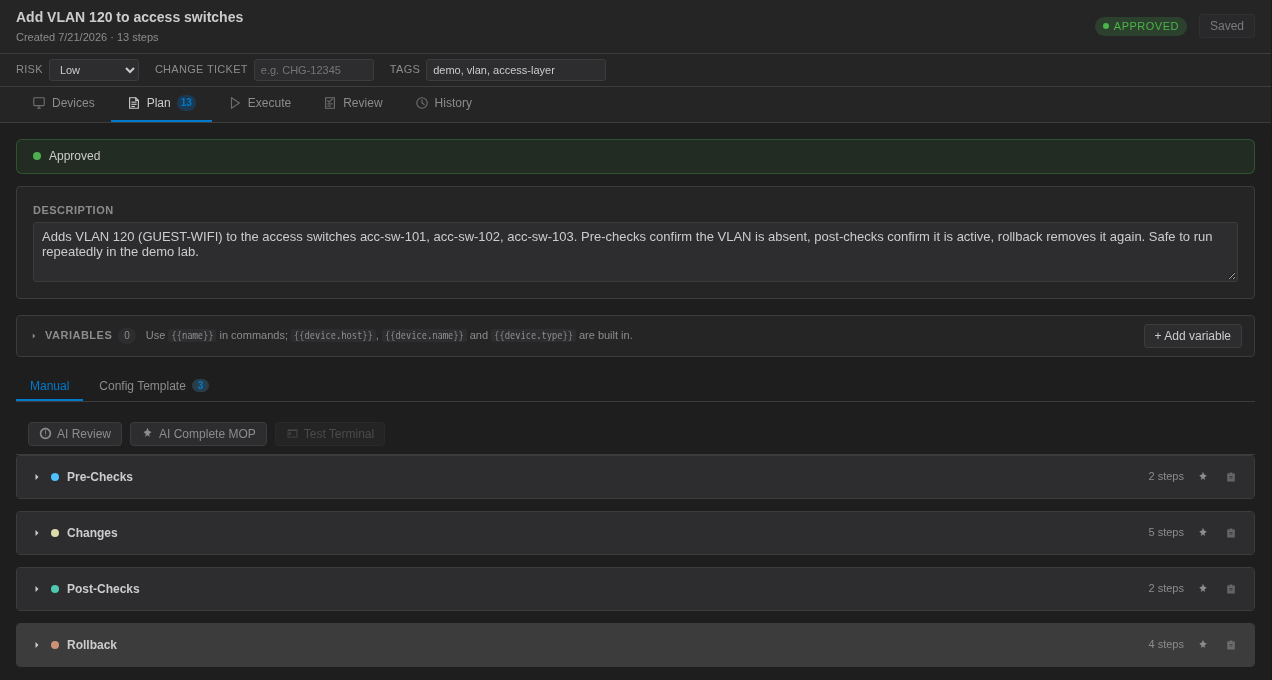Click the Change Ticket input field
This screenshot has height=680, width=1272.
pyautogui.click(x=314, y=70)
